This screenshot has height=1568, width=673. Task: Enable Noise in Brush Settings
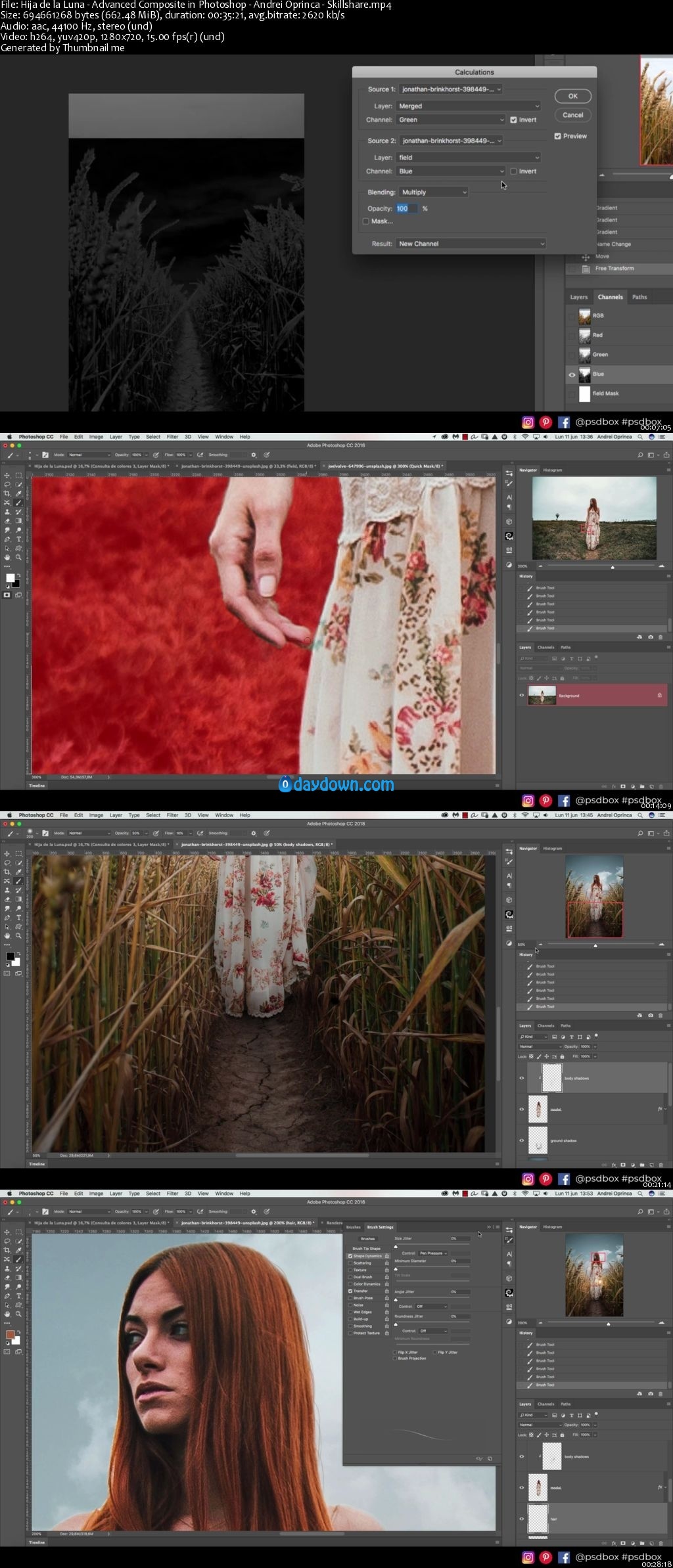tap(350, 1305)
